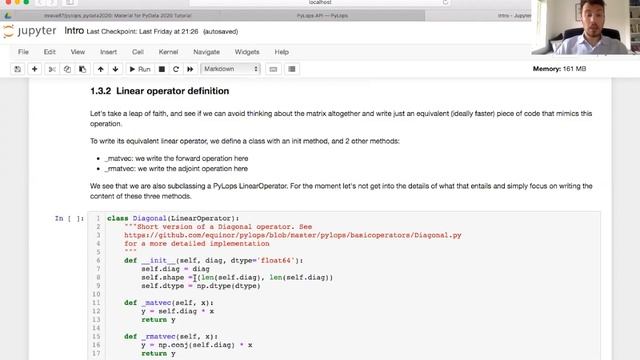Open the File menu
Viewport: 640px width, 360px height.
click(x=23, y=52)
